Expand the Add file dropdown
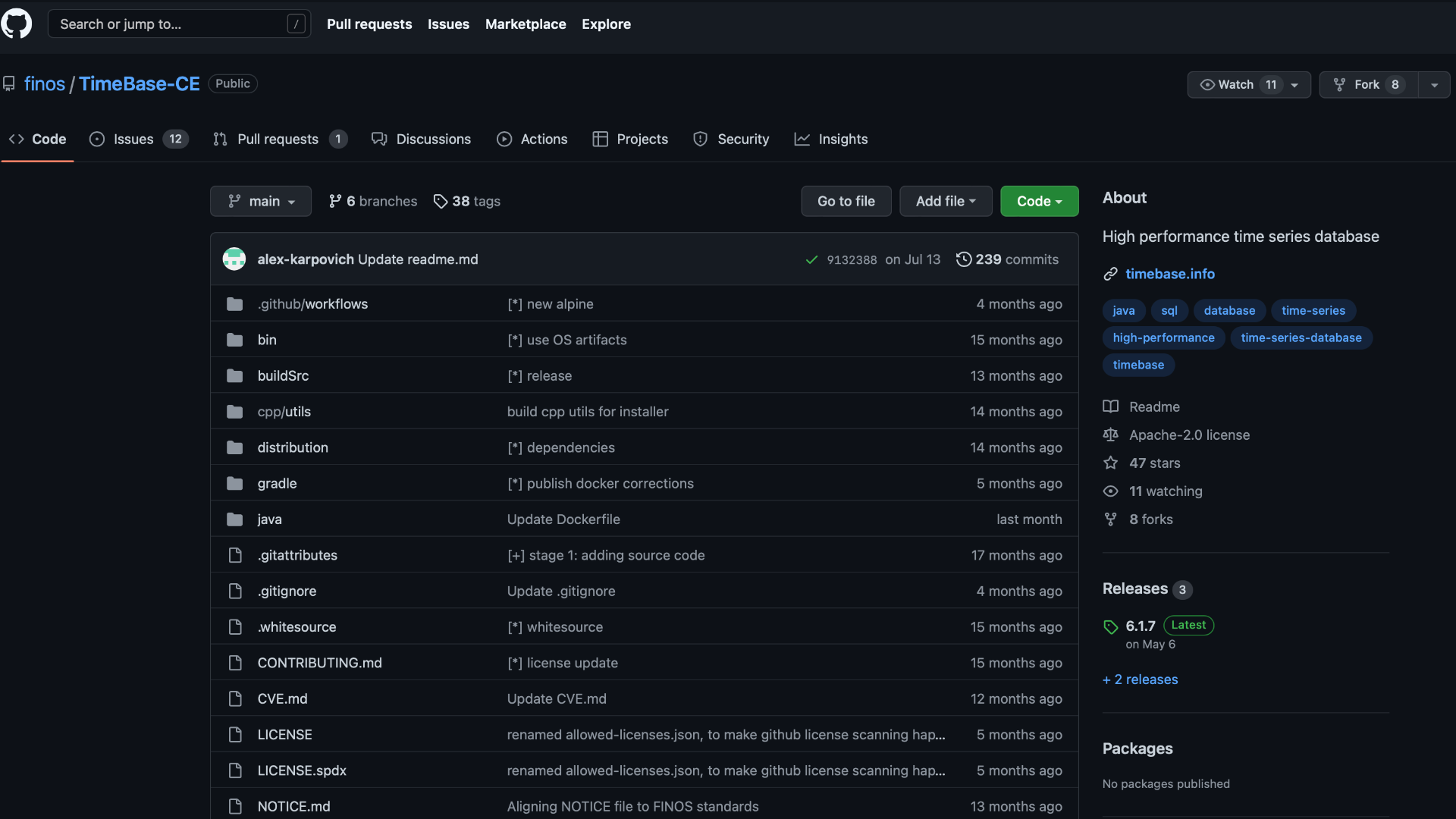The height and width of the screenshot is (819, 1456). coord(946,201)
